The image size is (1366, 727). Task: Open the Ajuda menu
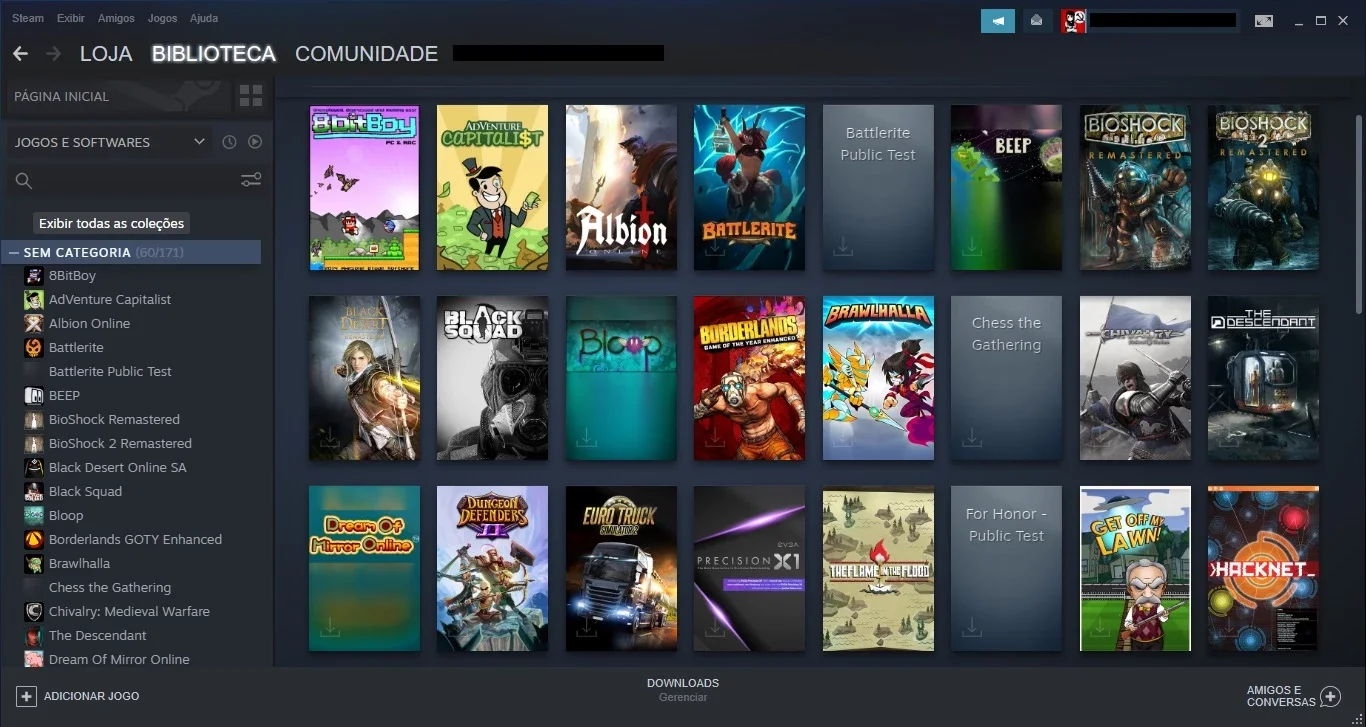pyautogui.click(x=204, y=18)
